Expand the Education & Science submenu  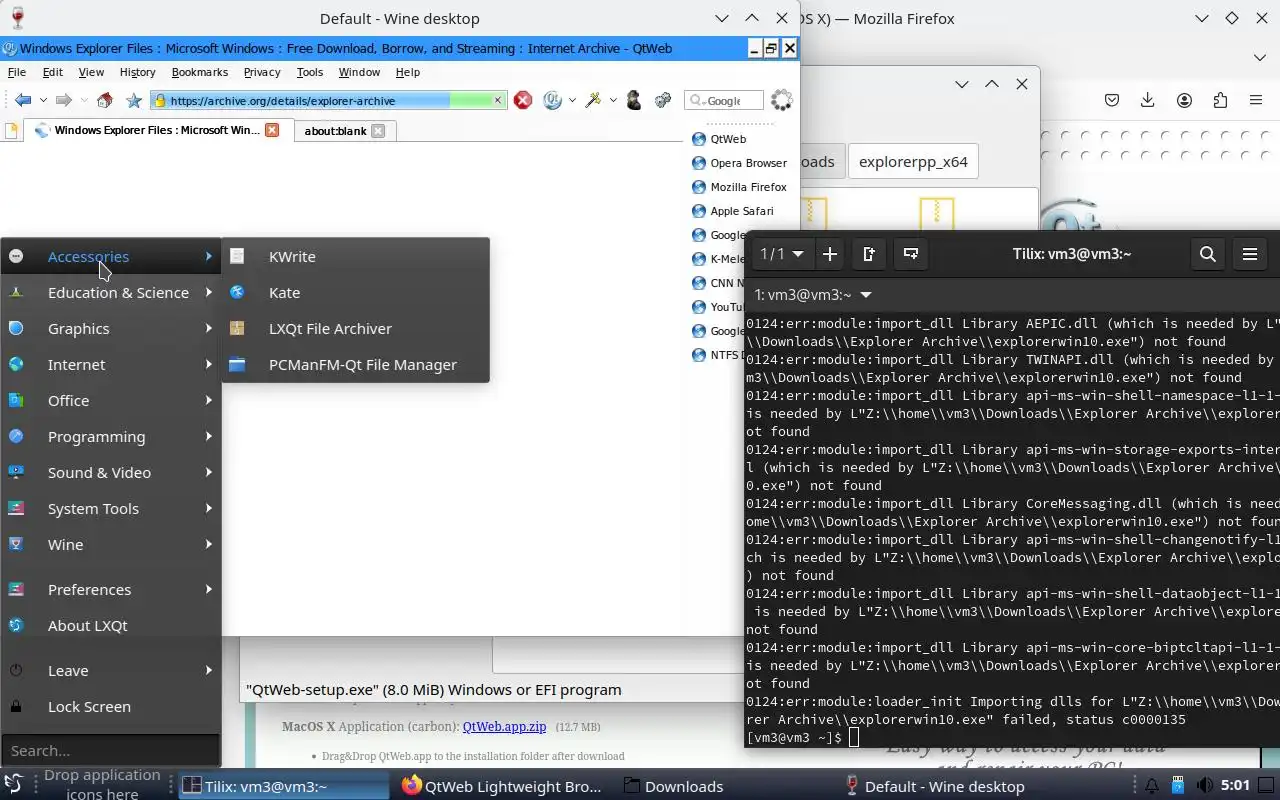coord(110,292)
